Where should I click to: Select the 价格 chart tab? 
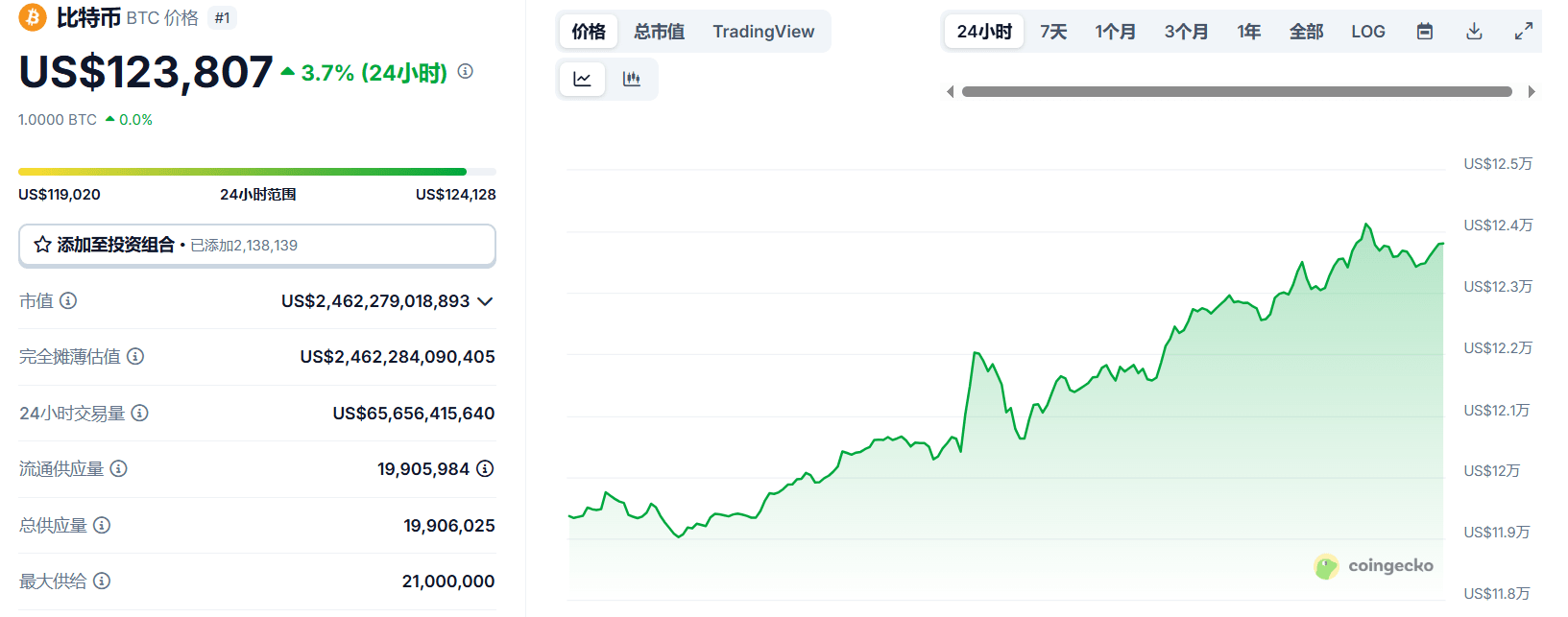coord(589,32)
